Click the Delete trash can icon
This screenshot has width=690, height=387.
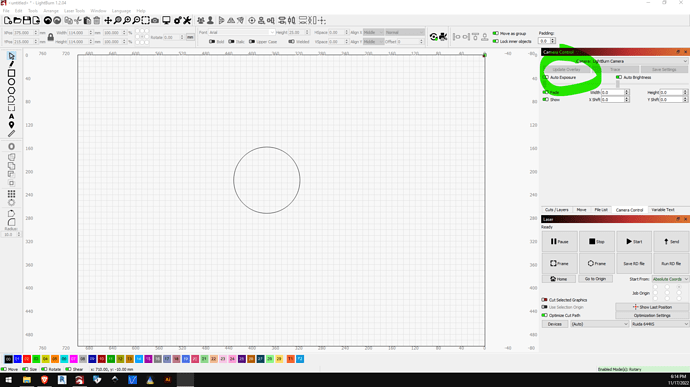coord(97,21)
